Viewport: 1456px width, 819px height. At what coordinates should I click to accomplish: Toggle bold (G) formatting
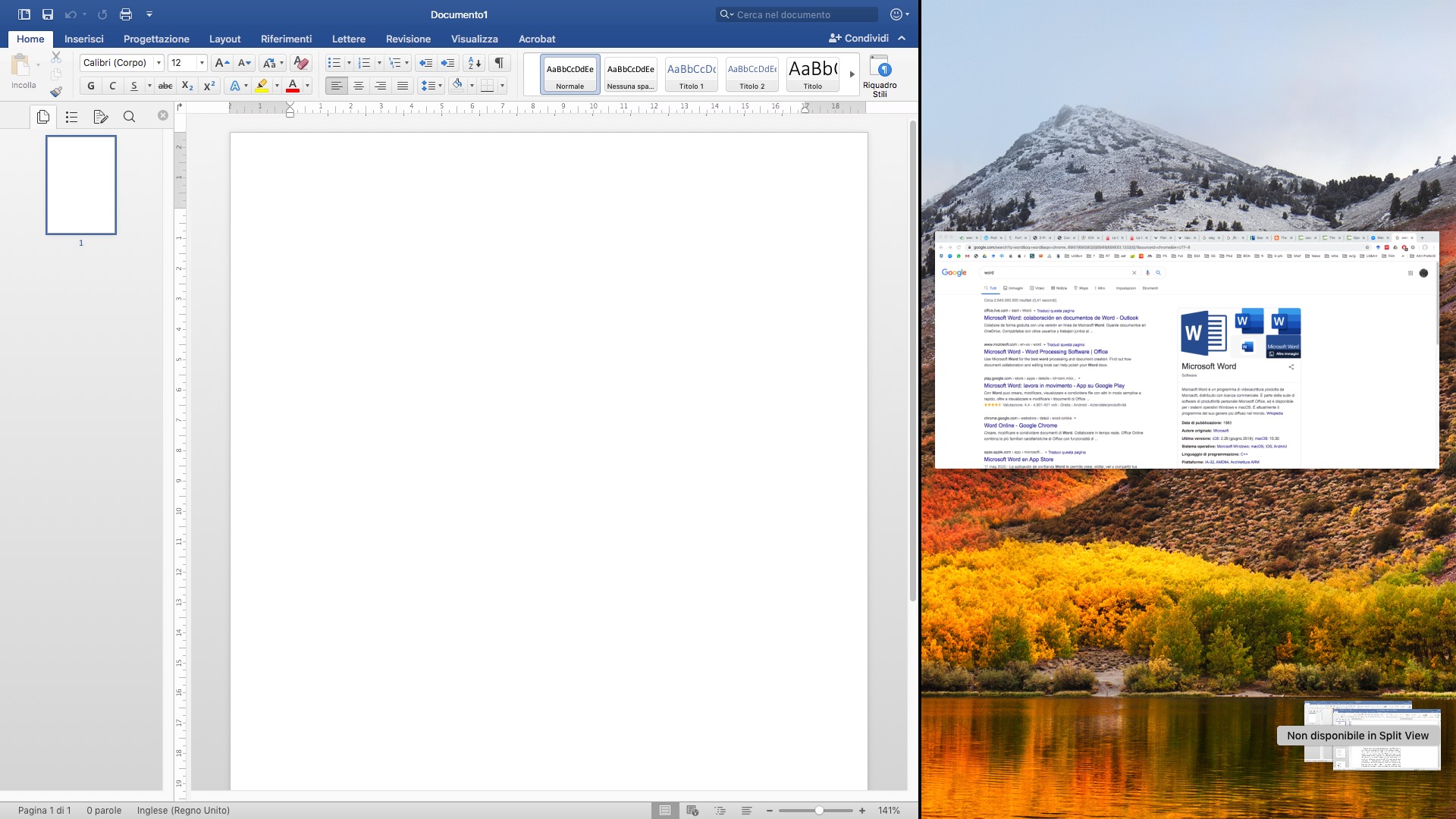click(x=91, y=86)
